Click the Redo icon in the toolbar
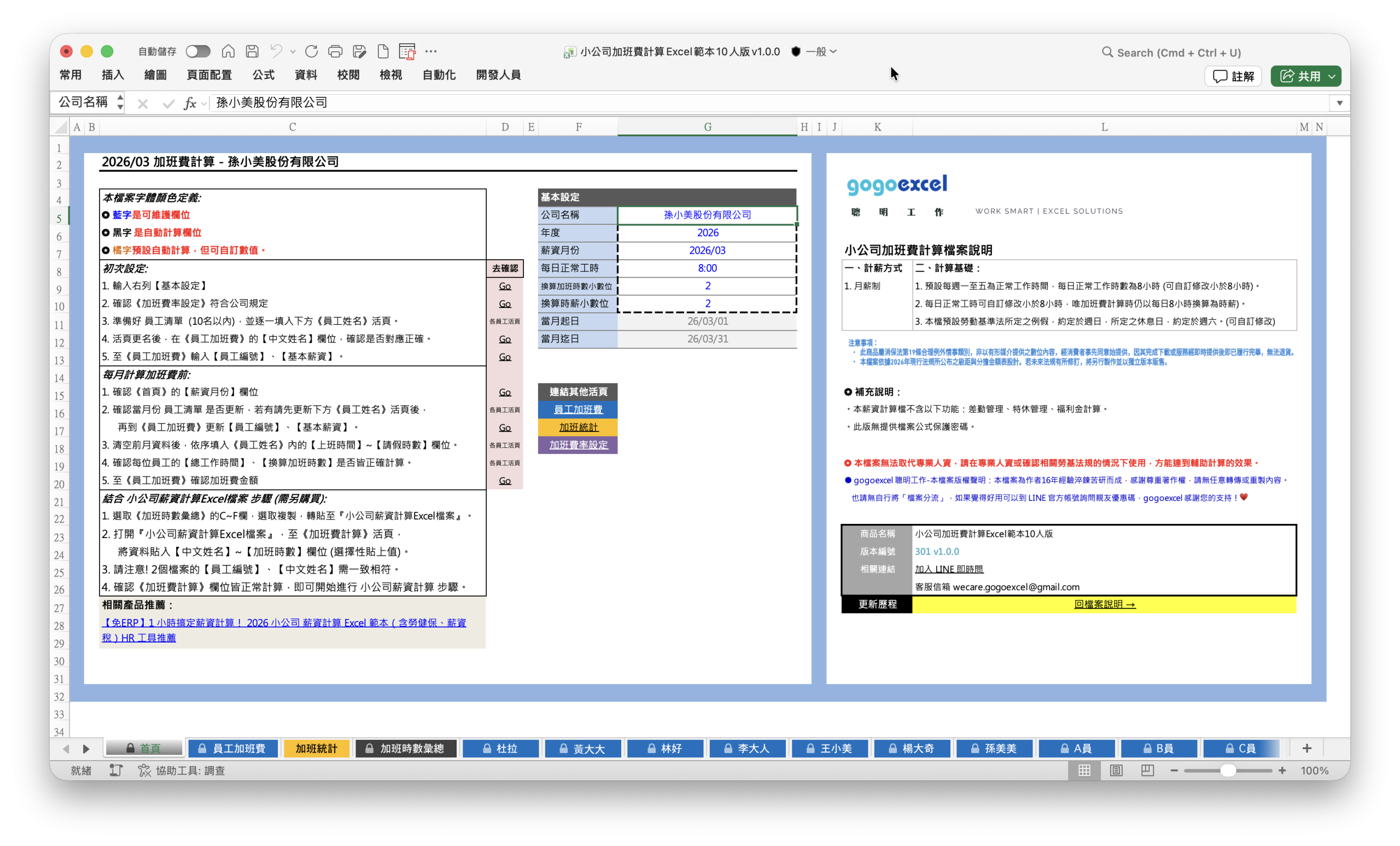This screenshot has height=846, width=1400. click(x=311, y=52)
